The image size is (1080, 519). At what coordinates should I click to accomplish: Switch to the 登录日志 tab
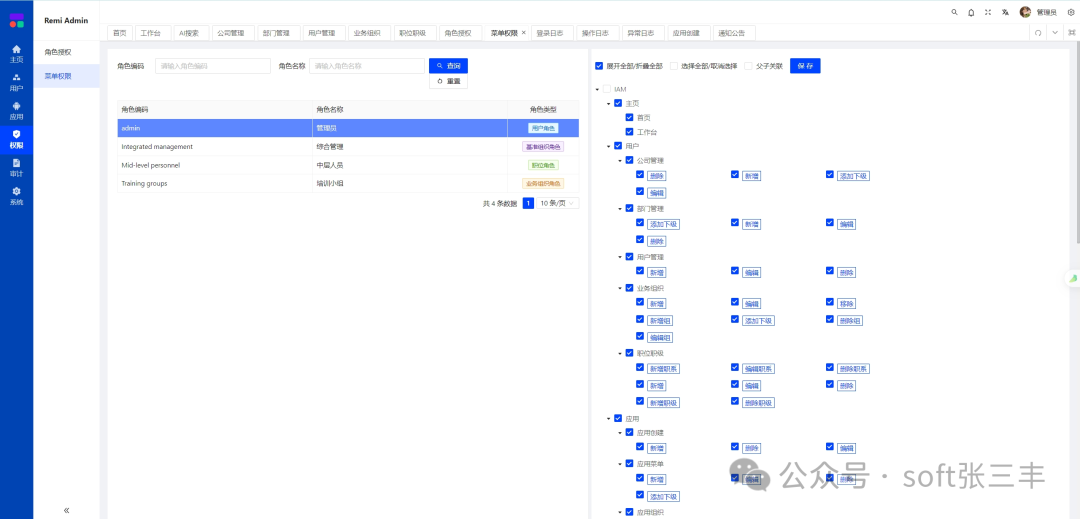pos(549,33)
